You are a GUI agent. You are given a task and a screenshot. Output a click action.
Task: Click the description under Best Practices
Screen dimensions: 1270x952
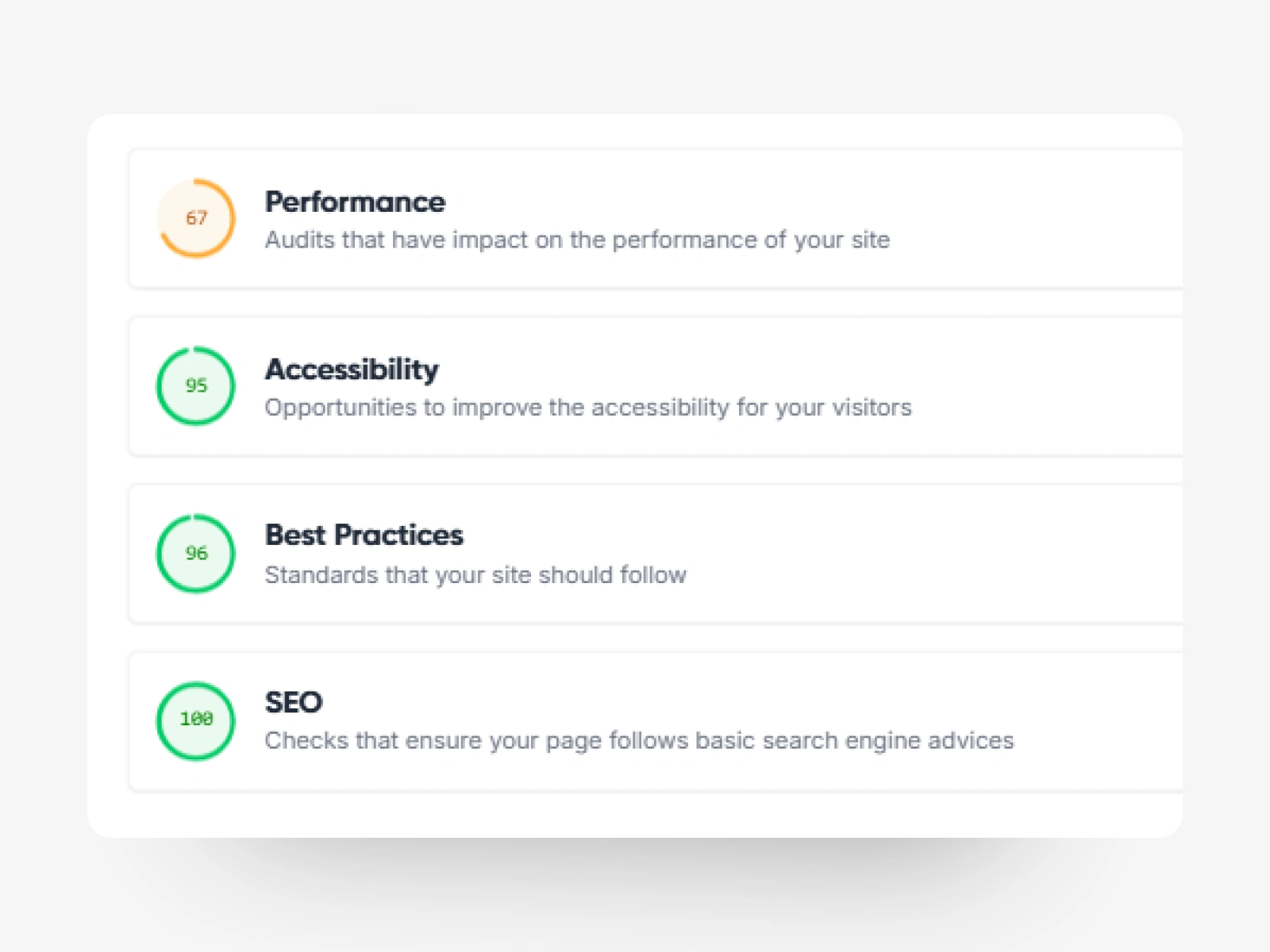(x=475, y=574)
